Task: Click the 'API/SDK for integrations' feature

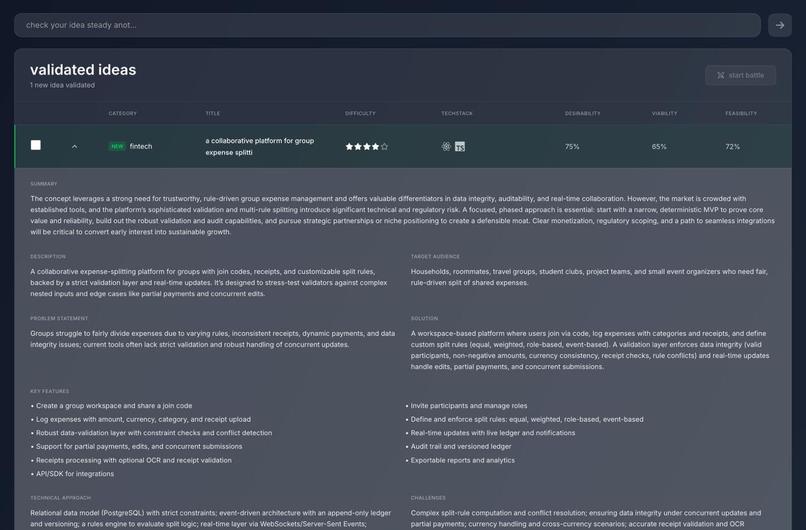Action: click(x=75, y=474)
